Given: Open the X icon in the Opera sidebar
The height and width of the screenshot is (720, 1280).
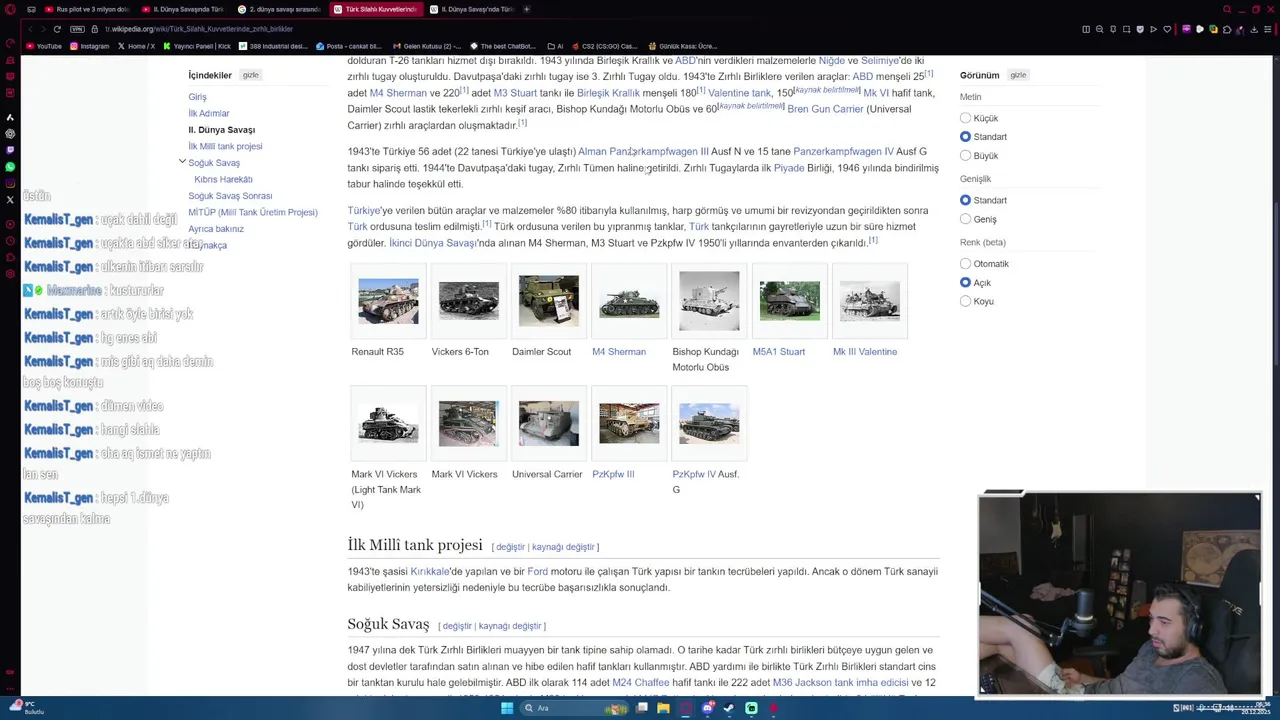Looking at the screenshot, I should pyautogui.click(x=10, y=199).
